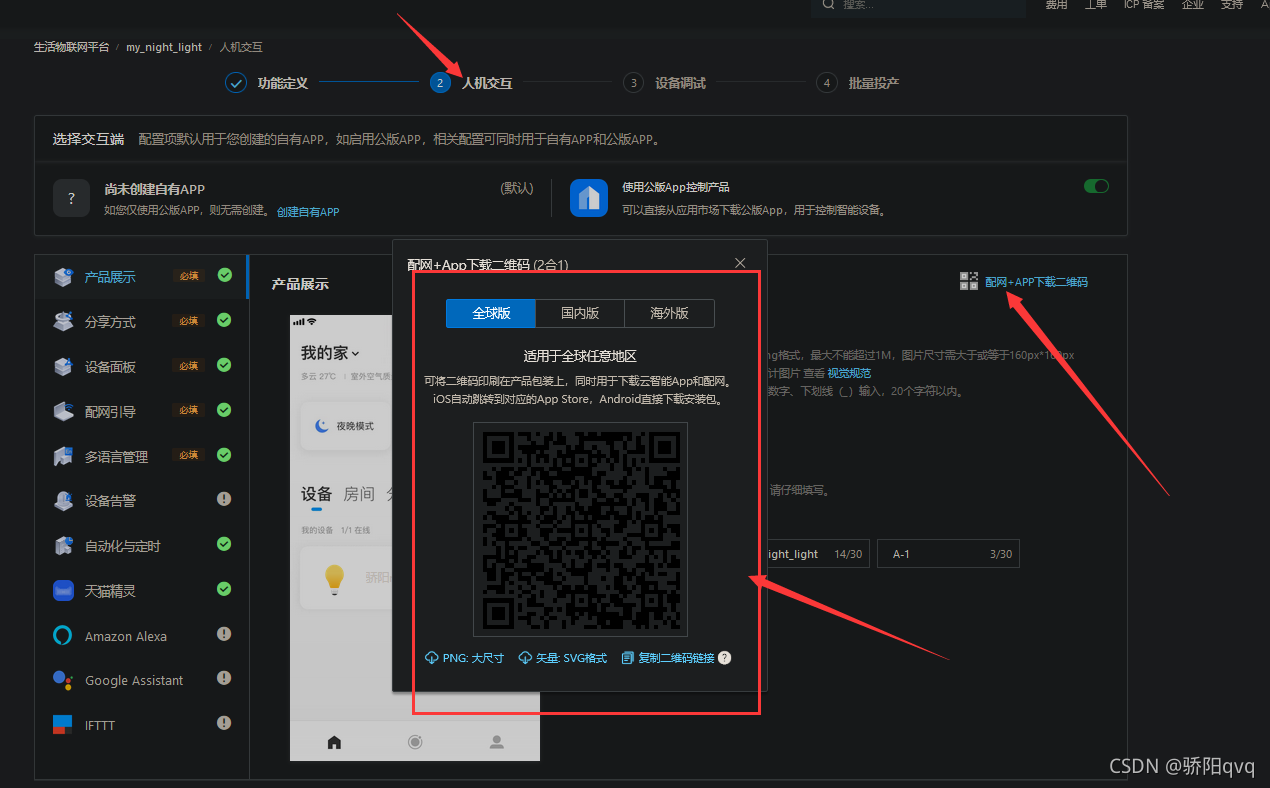Open the 视觉规范 link
1270x788 pixels.
coord(849,373)
